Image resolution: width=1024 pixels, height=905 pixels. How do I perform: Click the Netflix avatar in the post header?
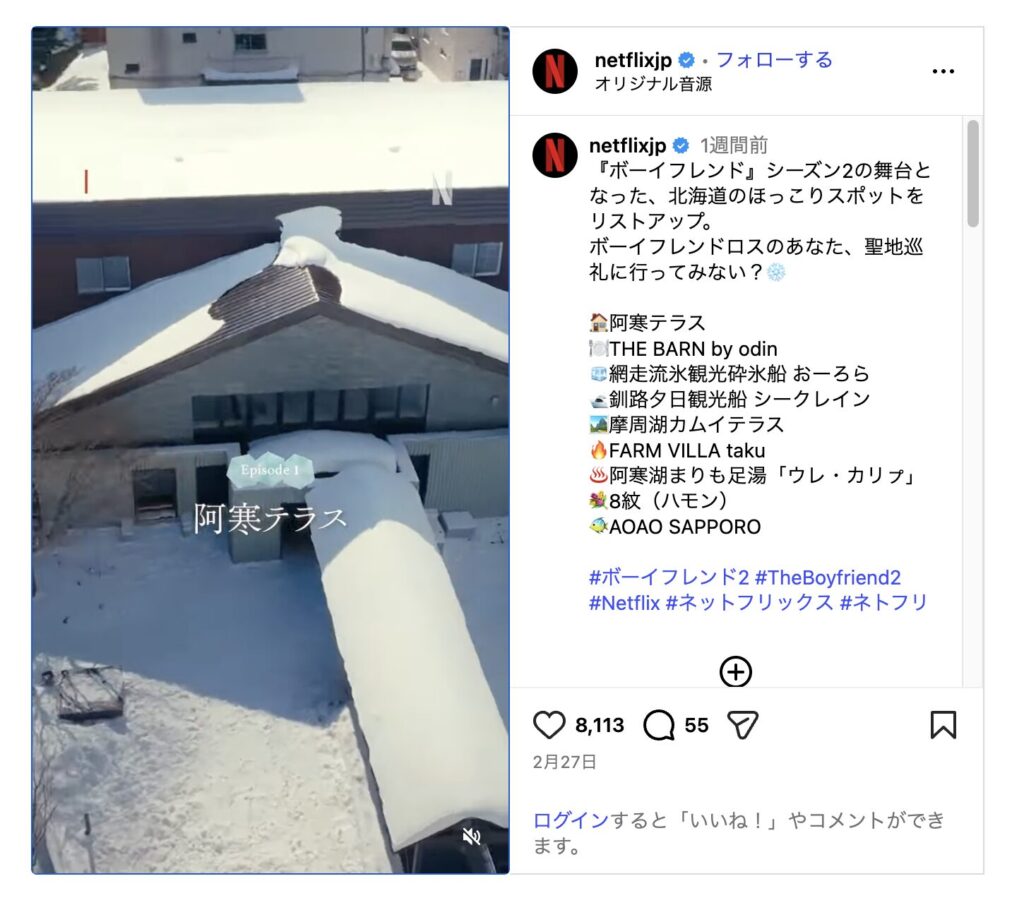click(x=555, y=71)
